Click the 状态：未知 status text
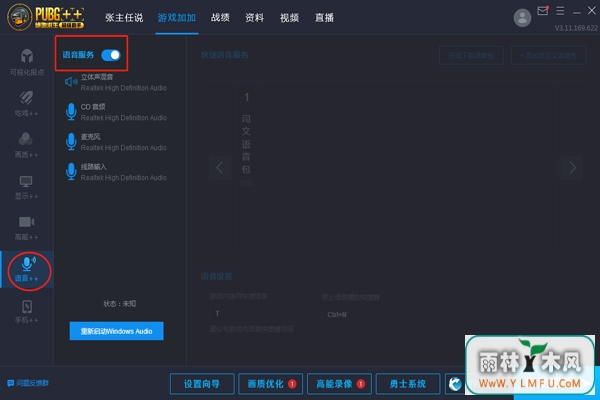The width and height of the screenshot is (600, 400). click(x=119, y=304)
